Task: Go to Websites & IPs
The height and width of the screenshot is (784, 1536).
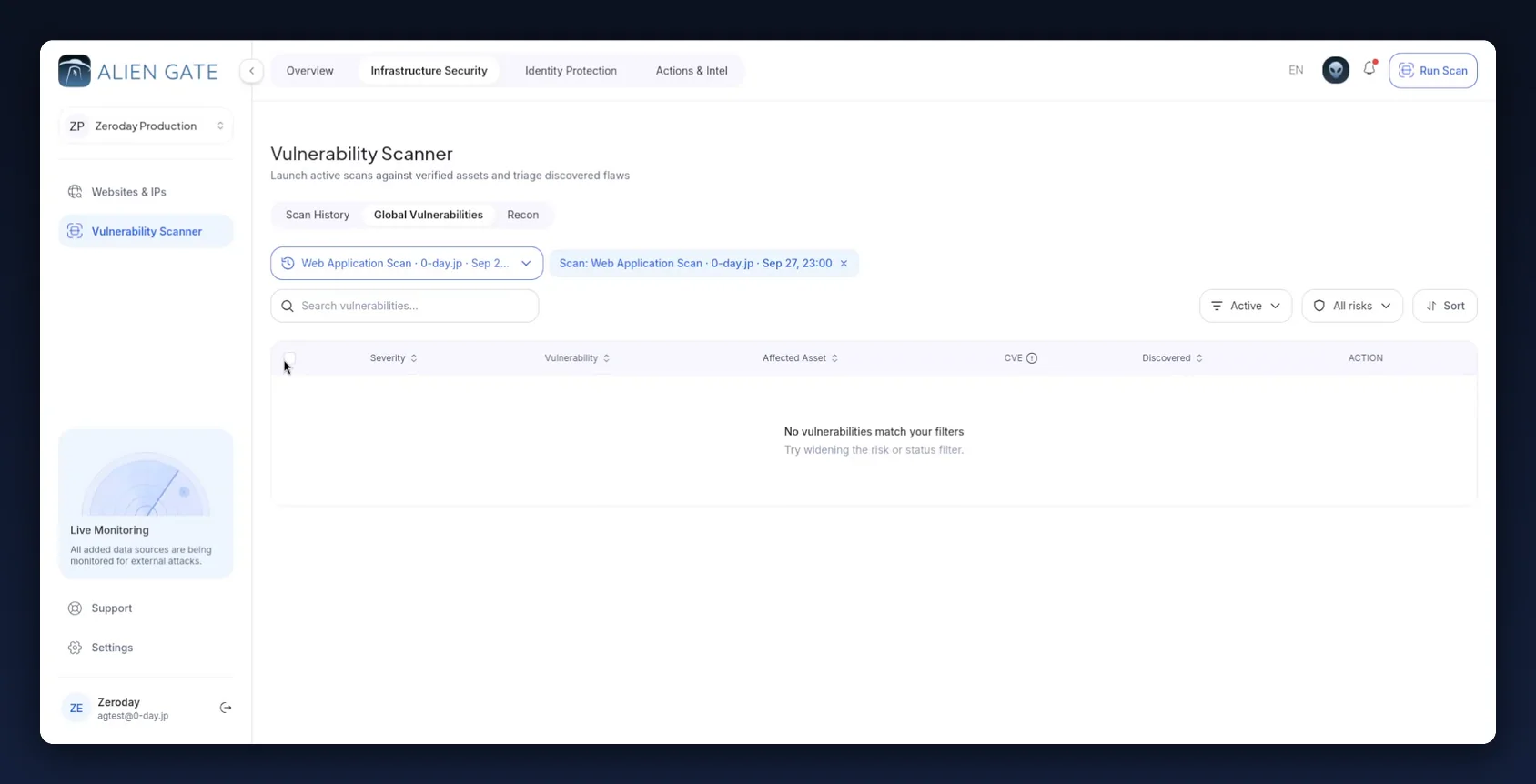Action: point(146,192)
